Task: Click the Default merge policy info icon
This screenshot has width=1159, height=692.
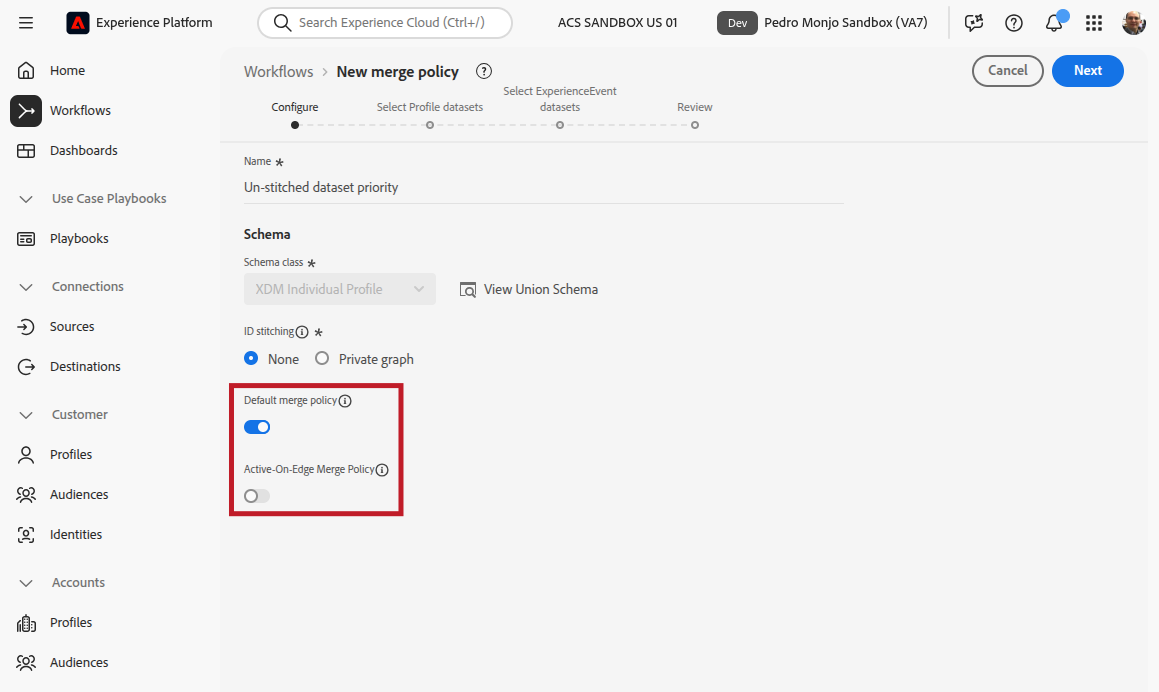Action: [x=345, y=401]
